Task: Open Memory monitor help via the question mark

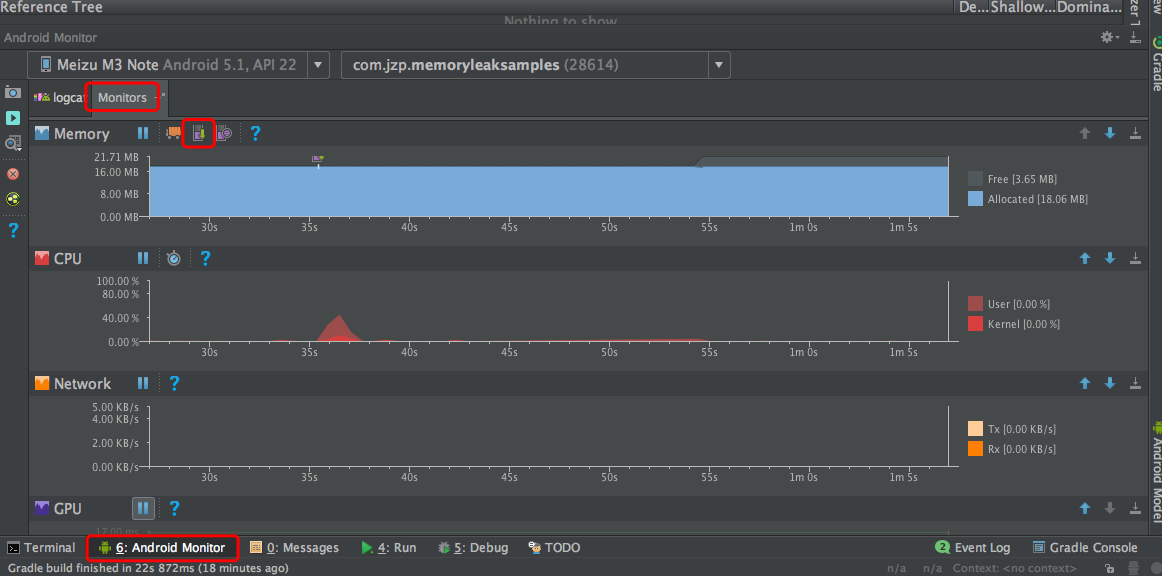Action: pos(256,132)
